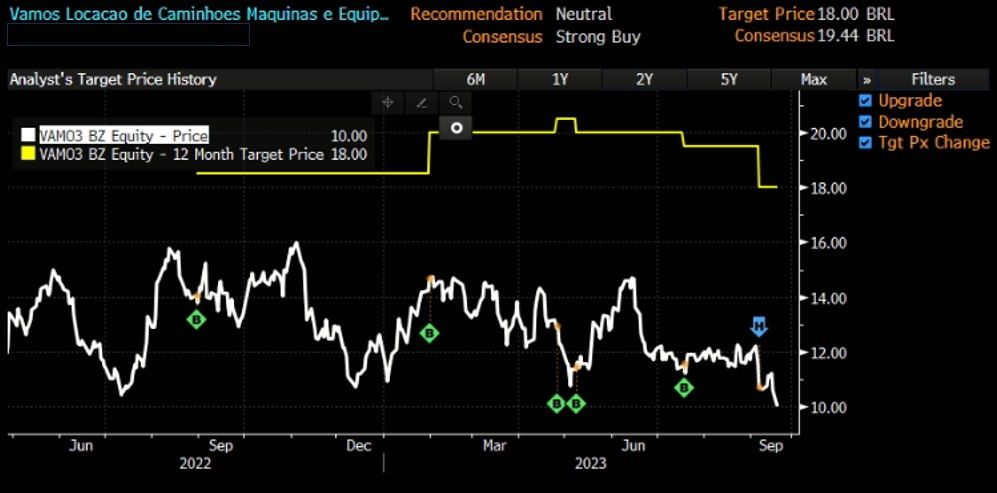Select the crosshair cursor tool
Image resolution: width=997 pixels, height=493 pixels.
coord(387,102)
